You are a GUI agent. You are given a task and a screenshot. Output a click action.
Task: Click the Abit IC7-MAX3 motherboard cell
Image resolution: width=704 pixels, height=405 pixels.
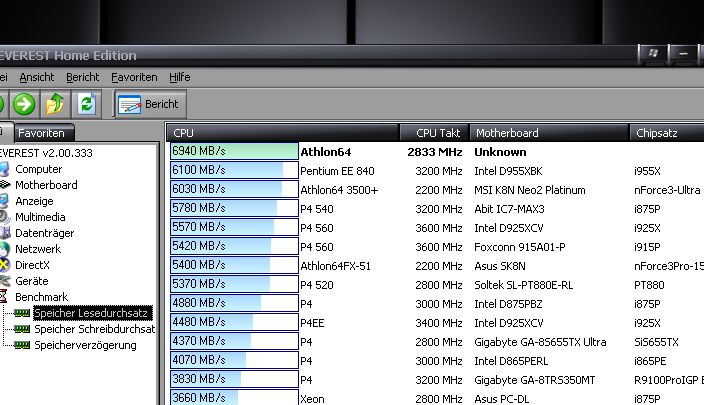click(509, 209)
